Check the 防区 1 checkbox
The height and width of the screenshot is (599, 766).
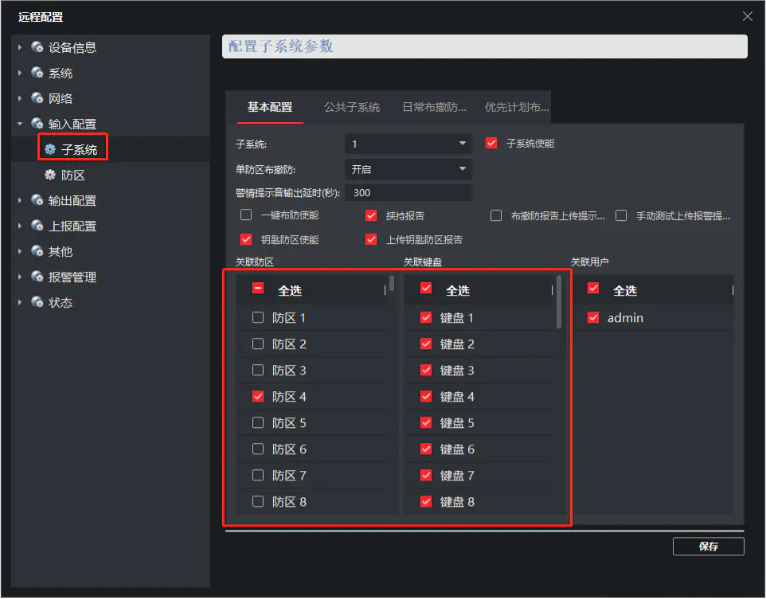pos(258,318)
